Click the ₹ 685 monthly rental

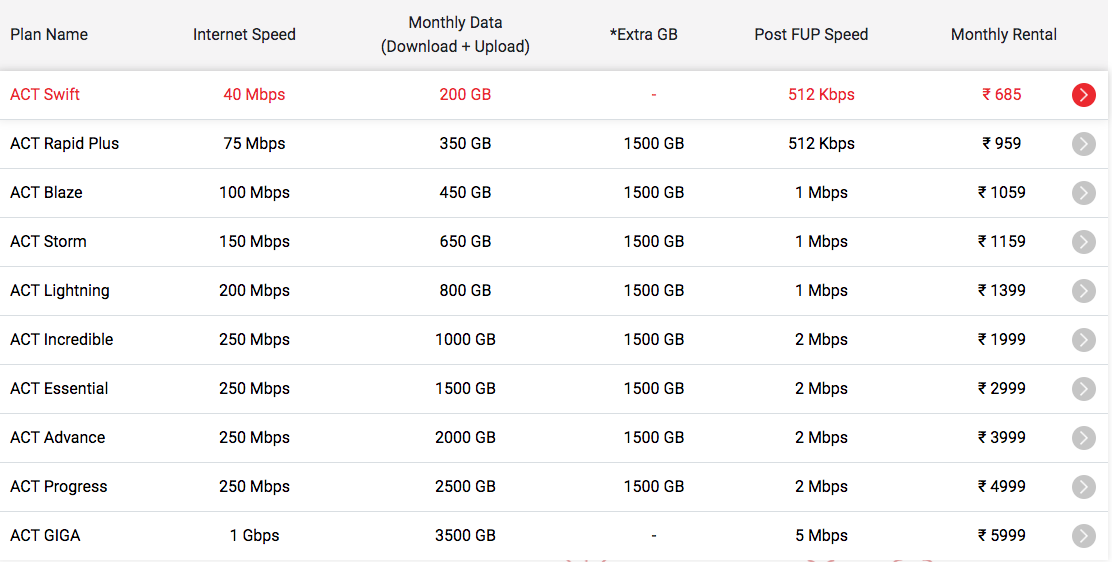pos(1001,94)
